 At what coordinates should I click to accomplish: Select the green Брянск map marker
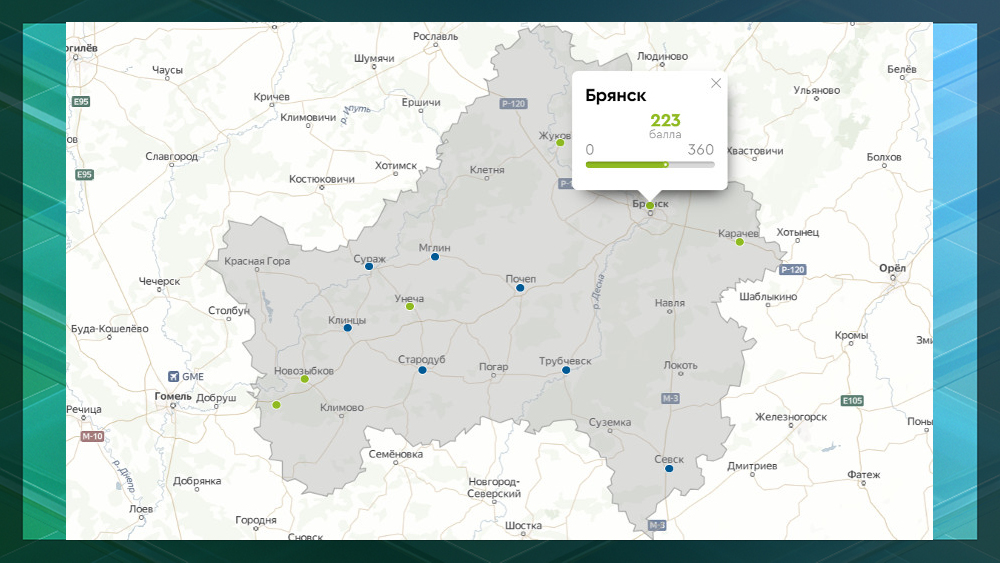click(x=649, y=206)
